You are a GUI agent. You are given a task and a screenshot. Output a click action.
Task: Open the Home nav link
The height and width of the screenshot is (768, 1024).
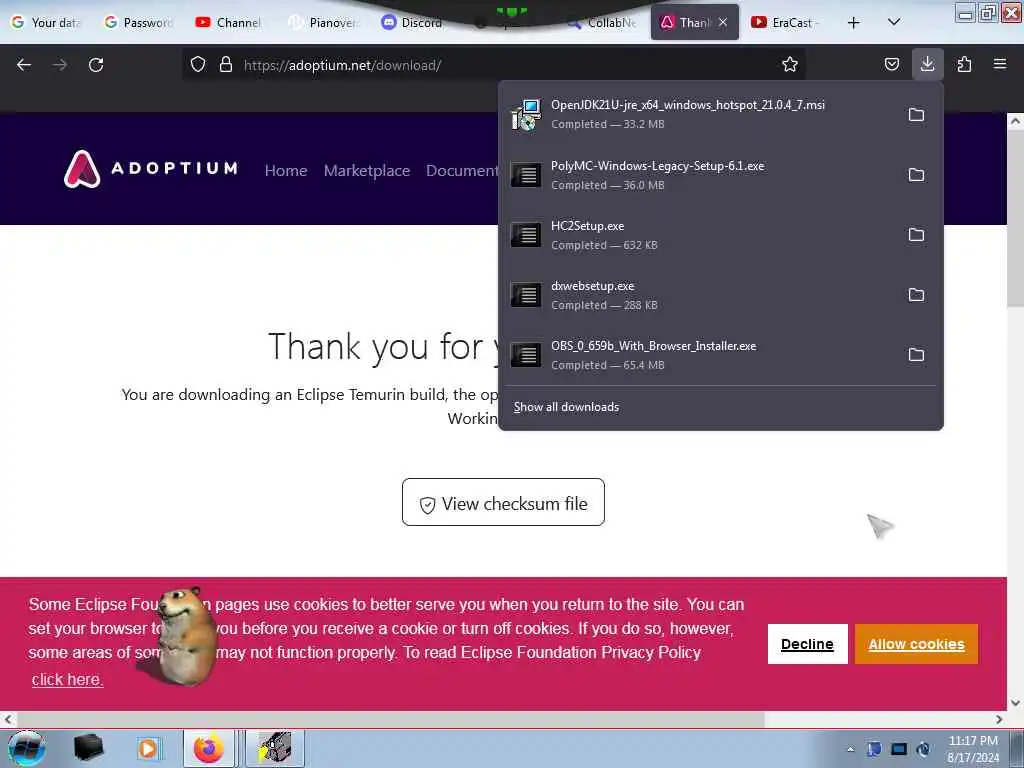285,170
